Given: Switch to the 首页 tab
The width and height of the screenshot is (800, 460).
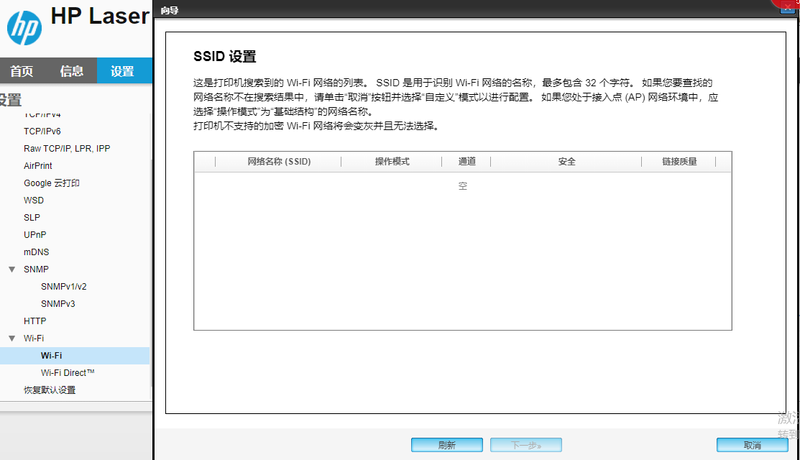Looking at the screenshot, I should click(22, 71).
